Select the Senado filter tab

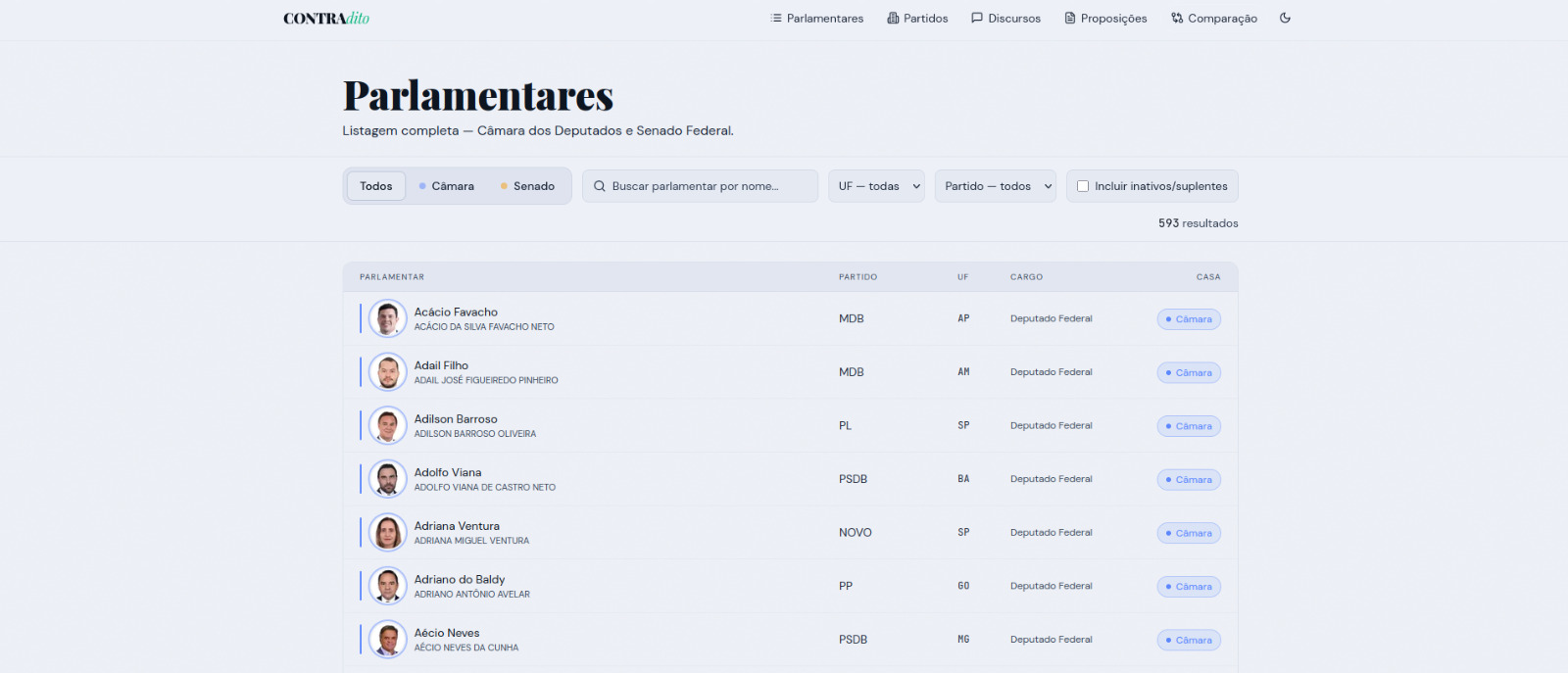pos(527,186)
